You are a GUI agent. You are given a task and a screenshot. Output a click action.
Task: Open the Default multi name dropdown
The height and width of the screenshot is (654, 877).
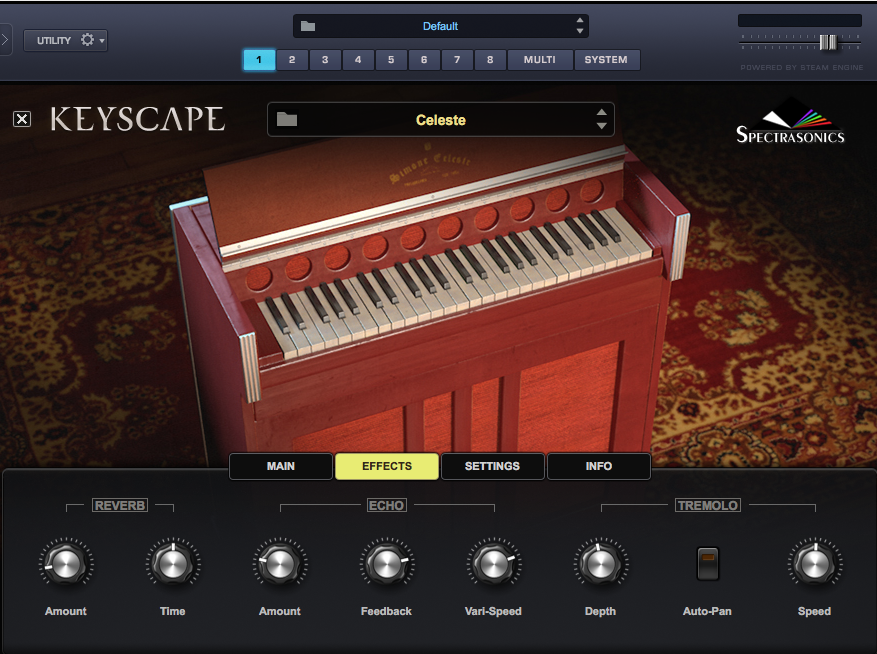coord(440,26)
